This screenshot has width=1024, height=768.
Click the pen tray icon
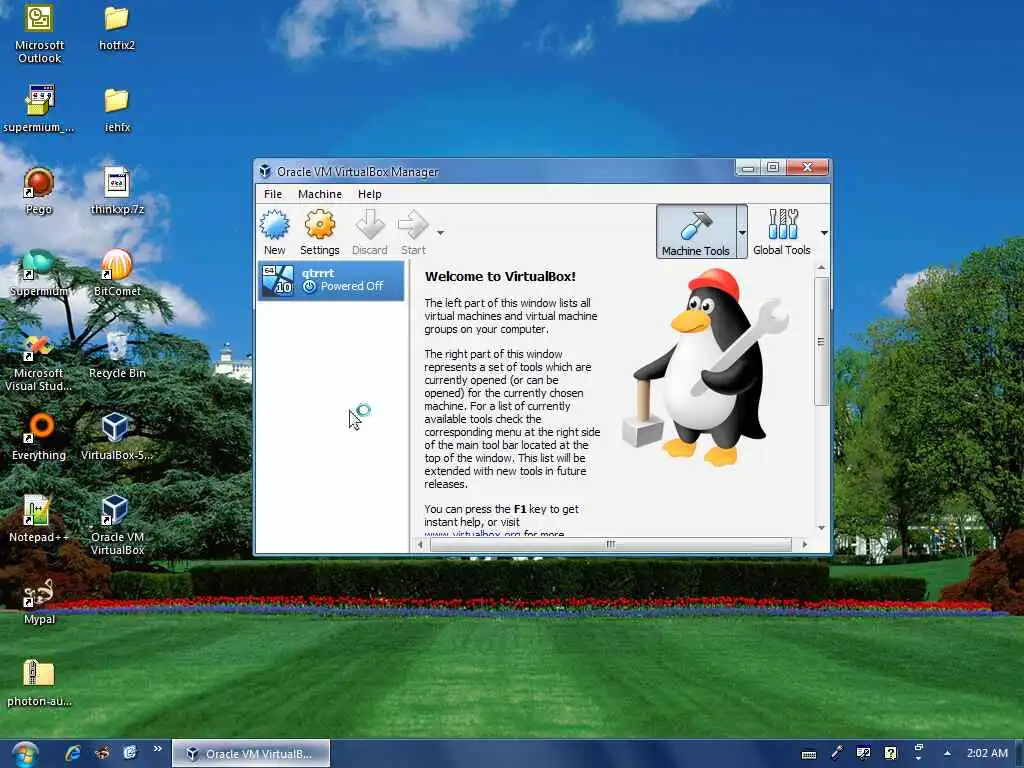(837, 754)
